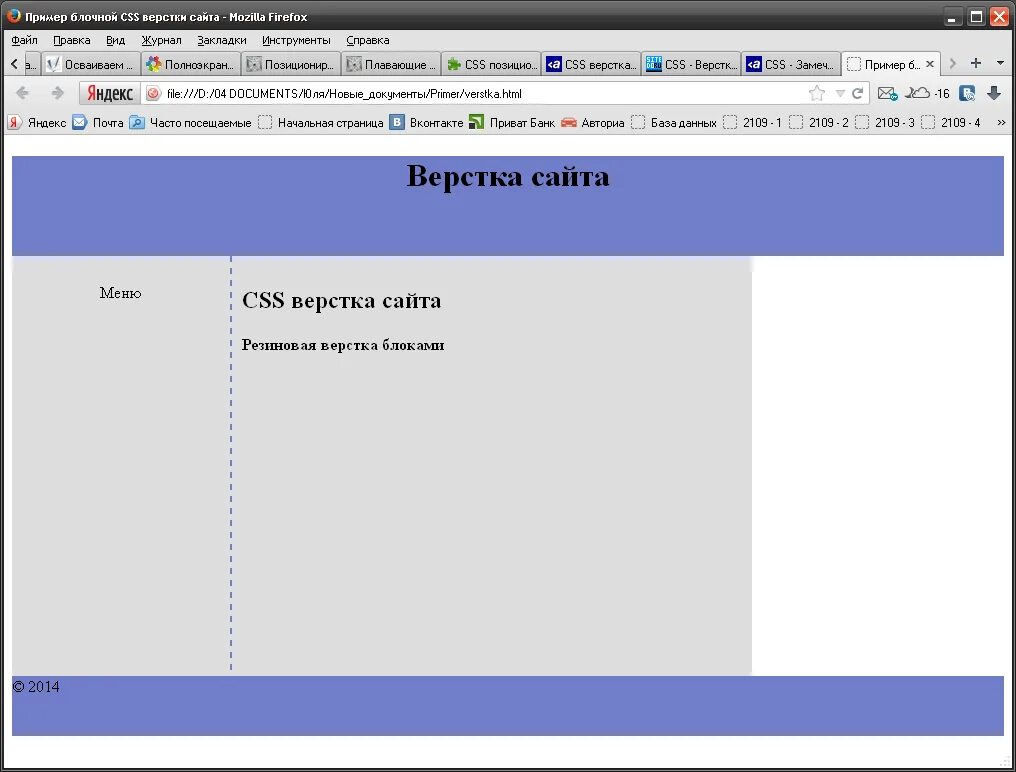Click the VK toolbar extension icon
The height and width of the screenshot is (772, 1016).
coord(967,93)
